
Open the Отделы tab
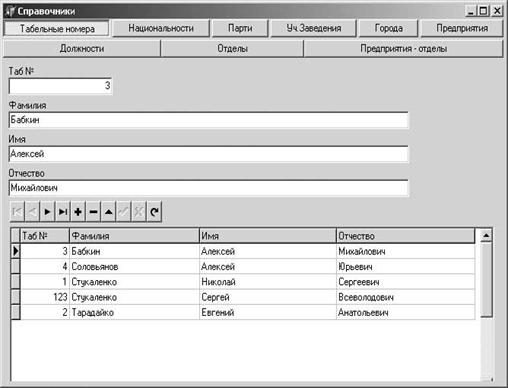[x=232, y=49]
